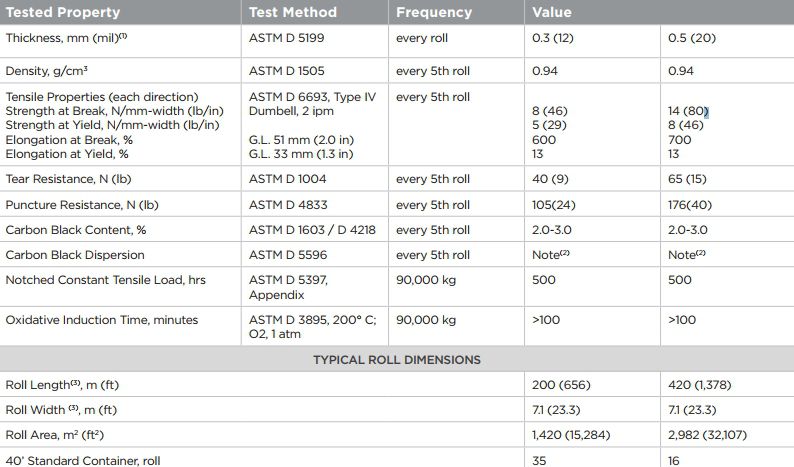Click the Tested Property column header
Screen dimensions: 794x467
(63, 12)
